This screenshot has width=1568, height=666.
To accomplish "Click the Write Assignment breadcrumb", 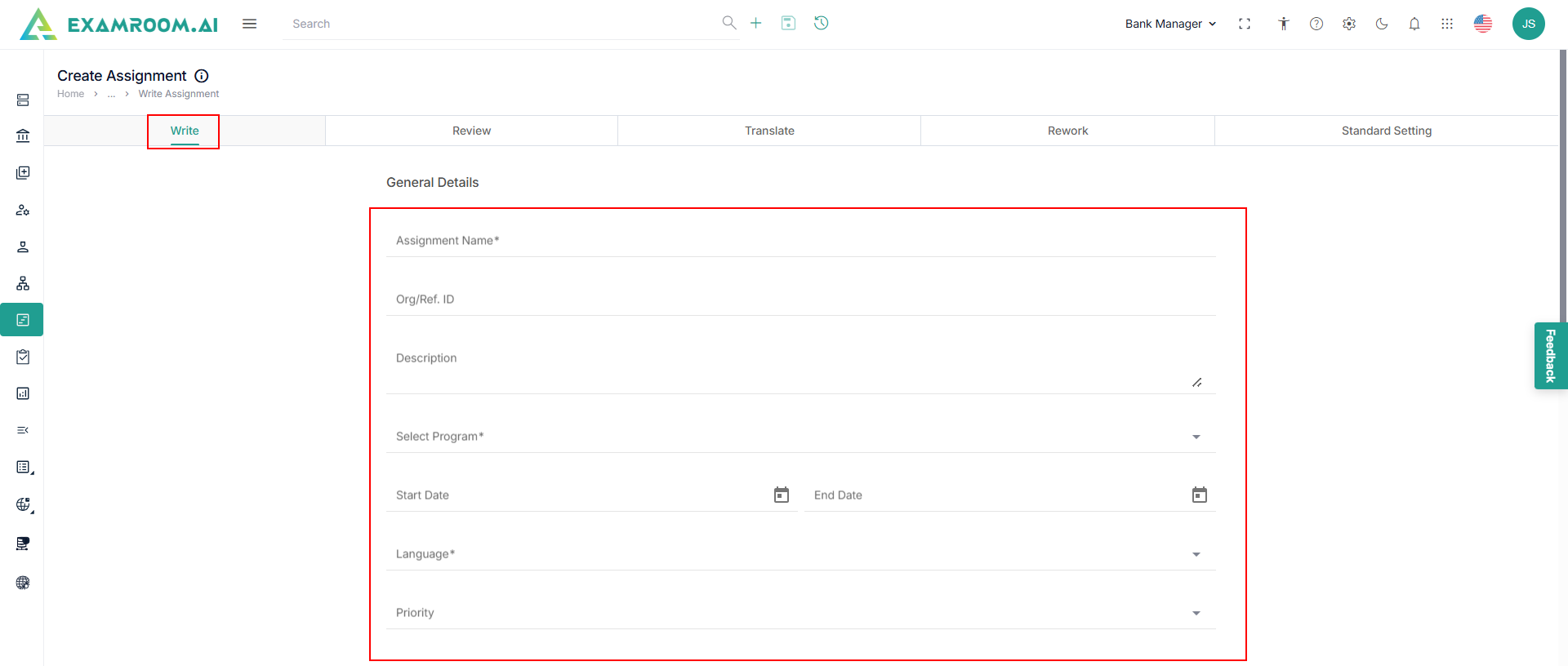I will 179,94.
